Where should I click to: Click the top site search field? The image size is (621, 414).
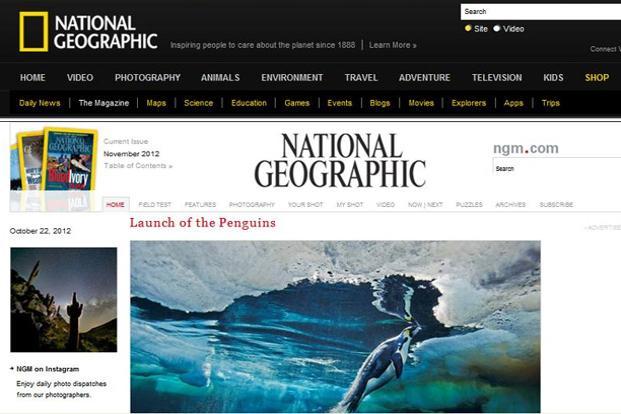(x=541, y=12)
